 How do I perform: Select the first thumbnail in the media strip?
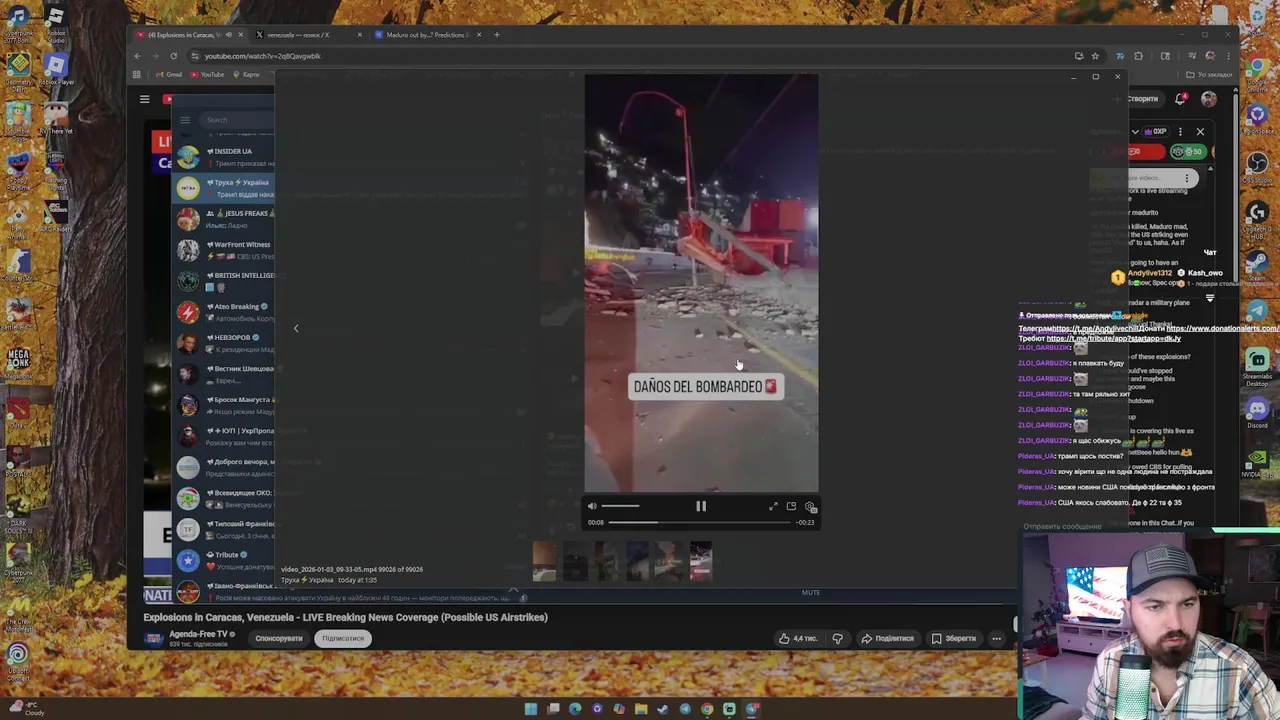point(544,562)
